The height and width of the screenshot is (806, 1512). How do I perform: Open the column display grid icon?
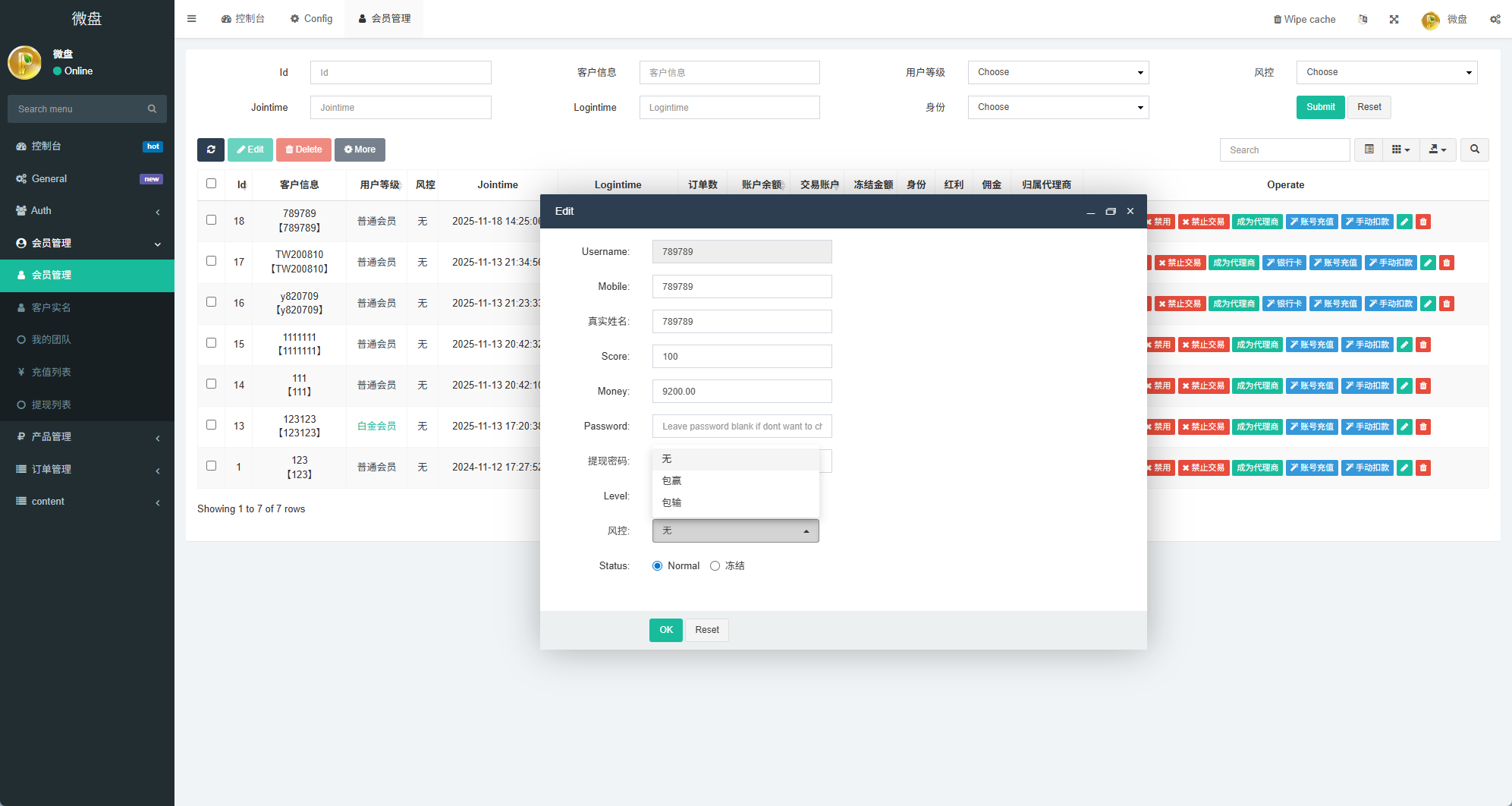(x=1400, y=150)
